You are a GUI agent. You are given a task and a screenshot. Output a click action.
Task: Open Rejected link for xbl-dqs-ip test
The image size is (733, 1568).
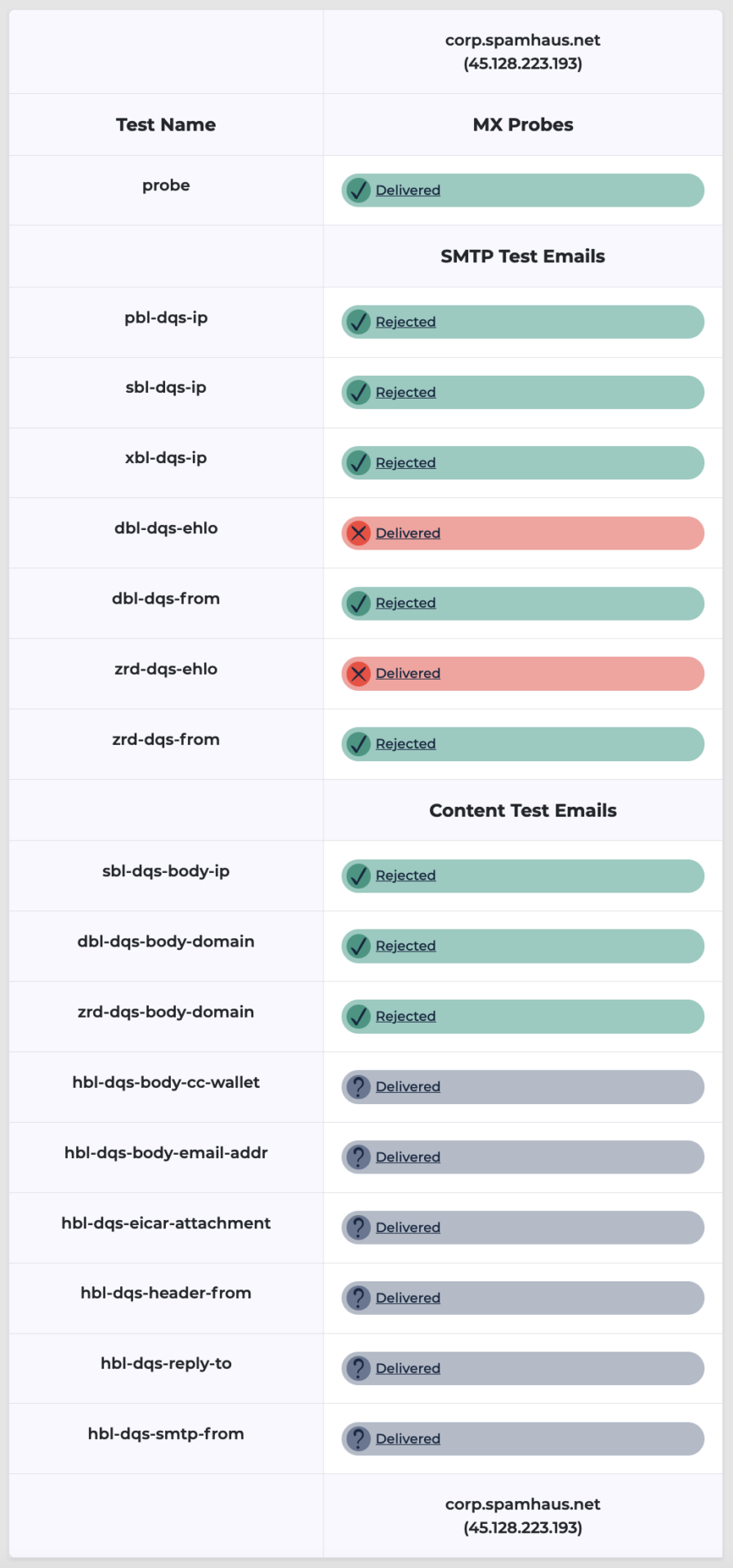pos(405,462)
